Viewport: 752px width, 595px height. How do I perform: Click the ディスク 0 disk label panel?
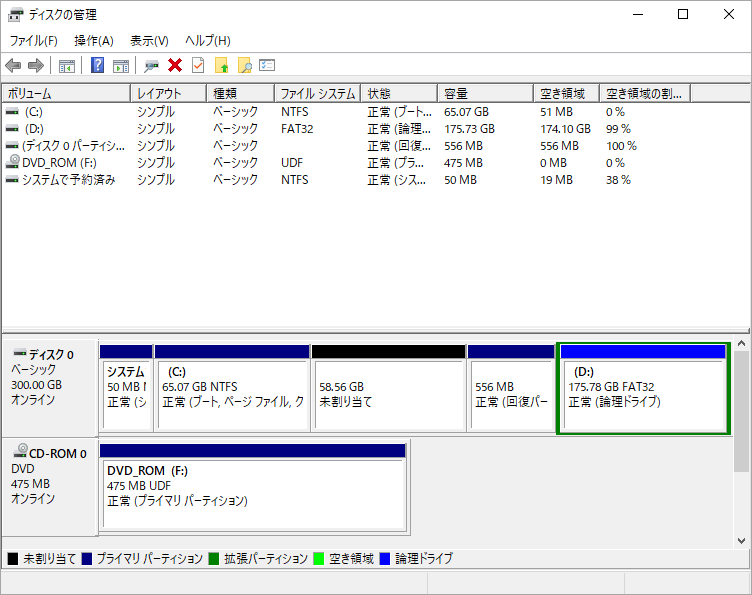tap(50, 387)
